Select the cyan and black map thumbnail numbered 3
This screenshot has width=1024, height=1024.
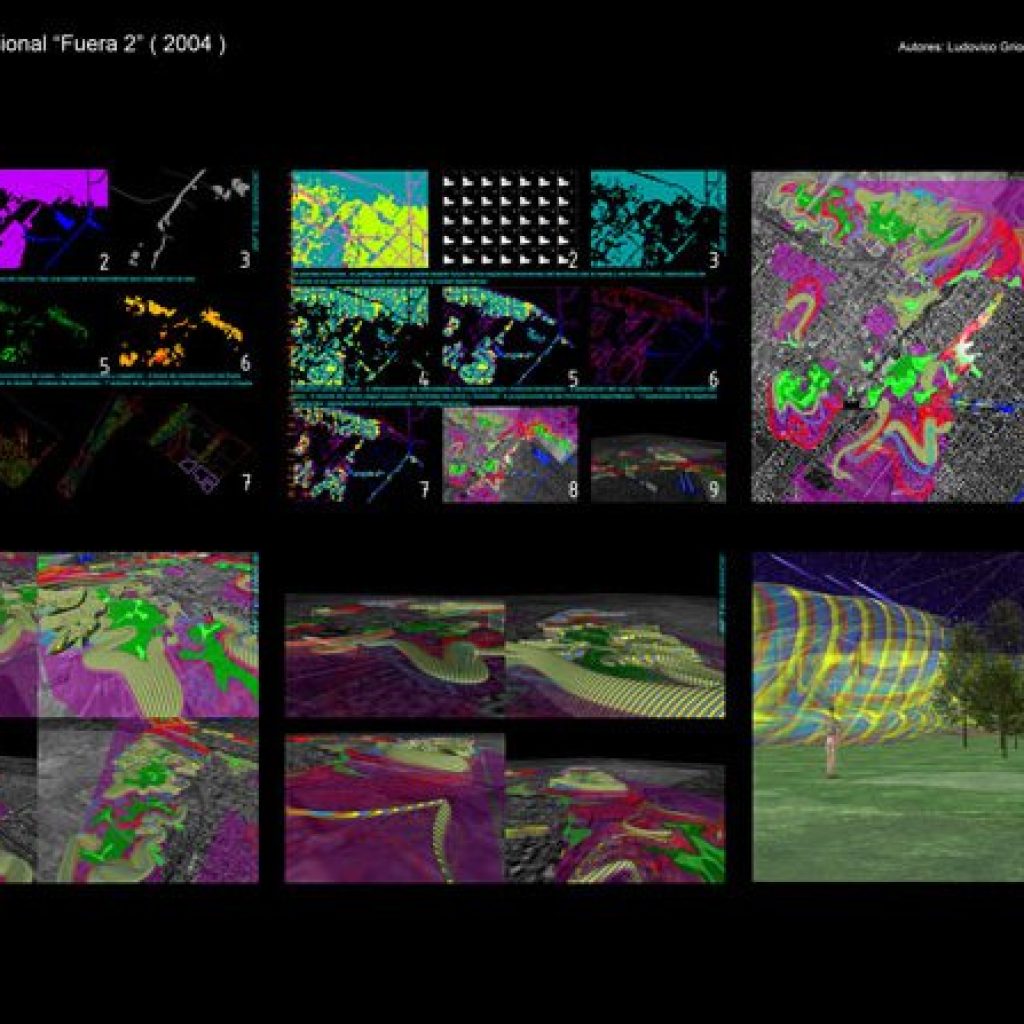click(658, 219)
